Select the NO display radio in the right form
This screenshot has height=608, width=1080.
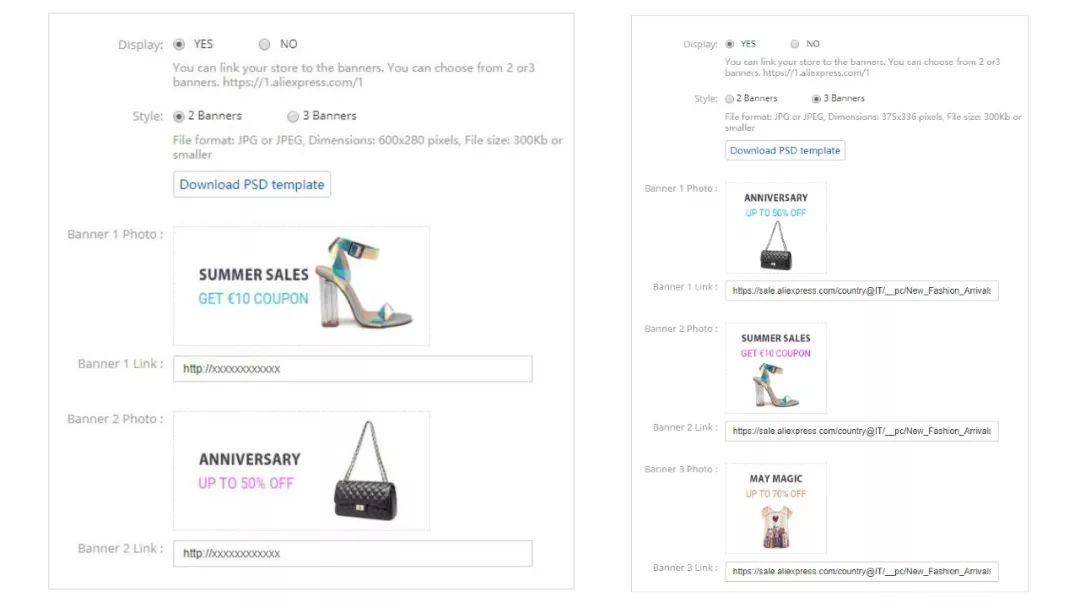point(795,44)
